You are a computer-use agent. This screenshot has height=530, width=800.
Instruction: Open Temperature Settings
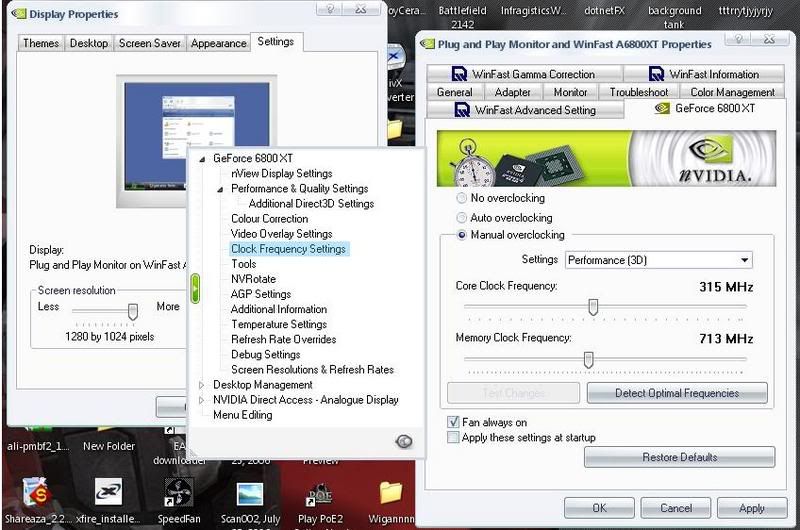pos(279,324)
